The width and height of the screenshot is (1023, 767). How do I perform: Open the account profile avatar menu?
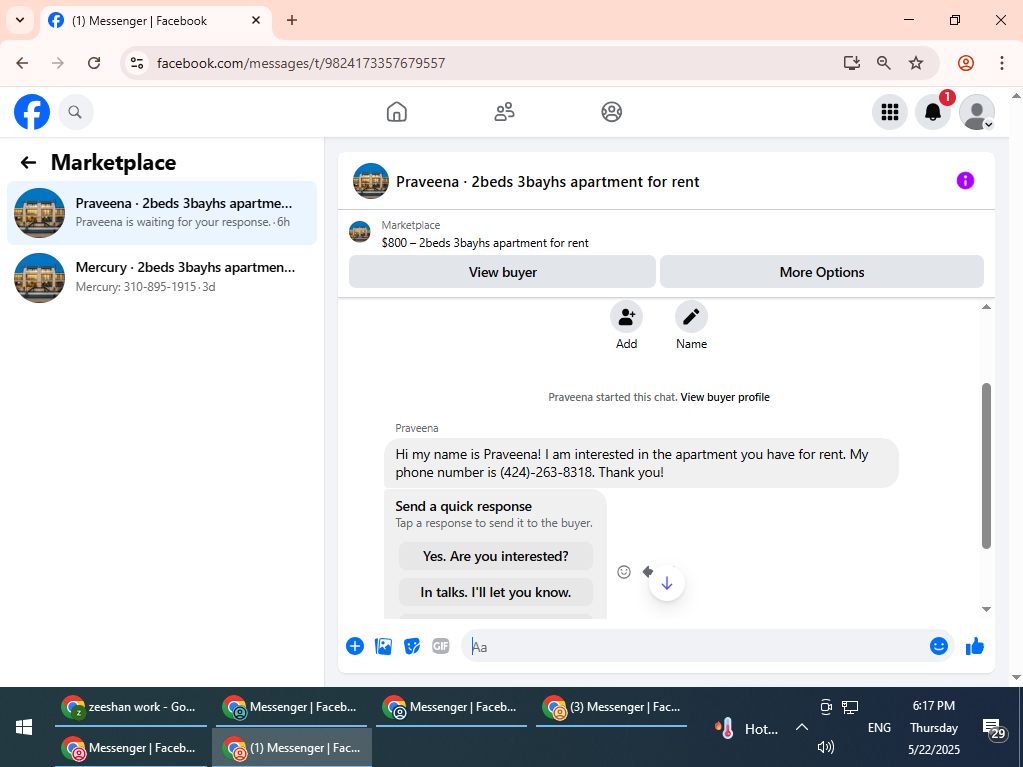click(977, 112)
